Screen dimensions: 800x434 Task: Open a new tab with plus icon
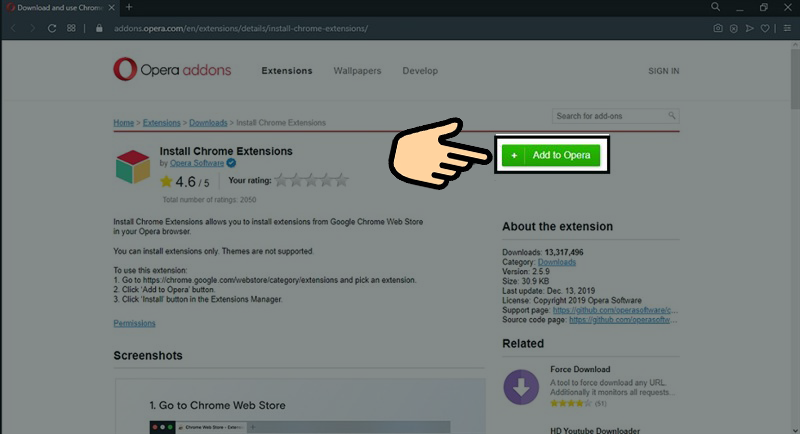tap(129, 7)
